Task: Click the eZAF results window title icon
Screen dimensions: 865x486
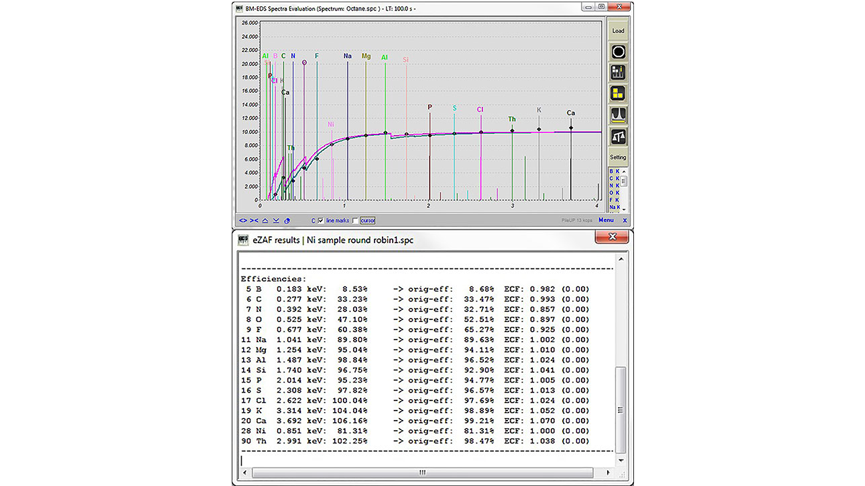Action: tap(243, 240)
